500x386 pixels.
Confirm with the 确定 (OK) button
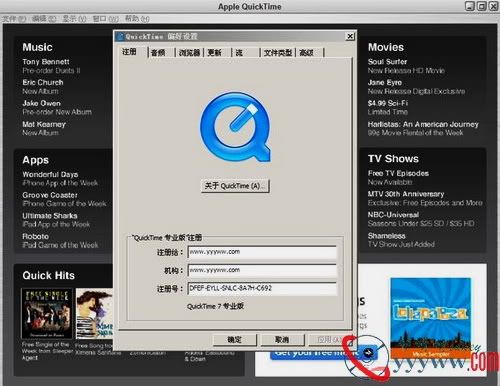click(x=235, y=340)
